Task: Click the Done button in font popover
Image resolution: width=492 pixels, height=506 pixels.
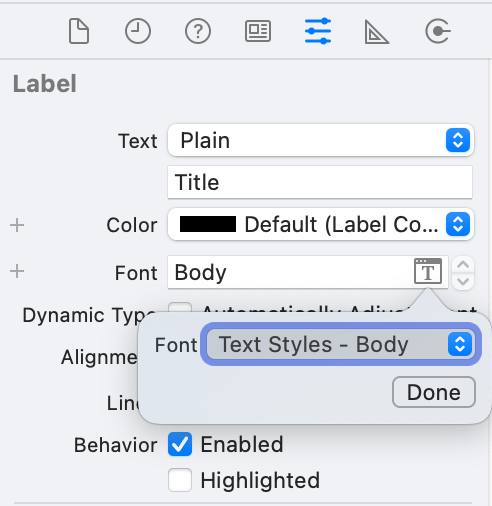Action: 434,392
